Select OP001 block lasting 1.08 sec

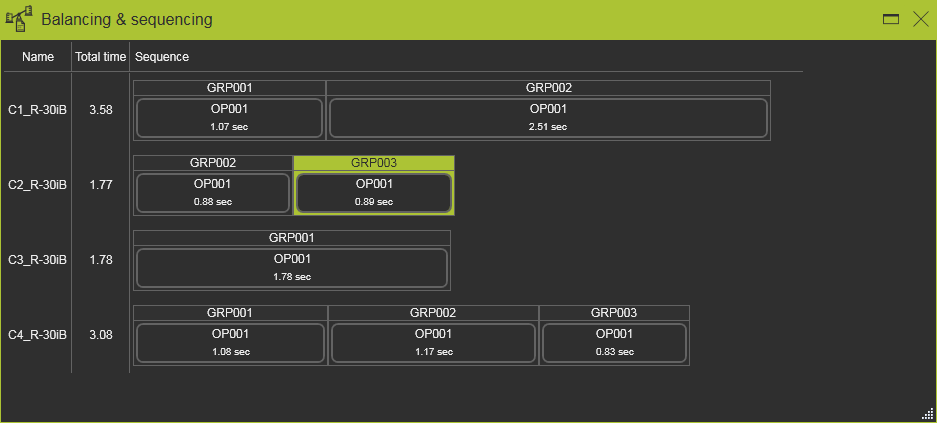[x=231, y=343]
